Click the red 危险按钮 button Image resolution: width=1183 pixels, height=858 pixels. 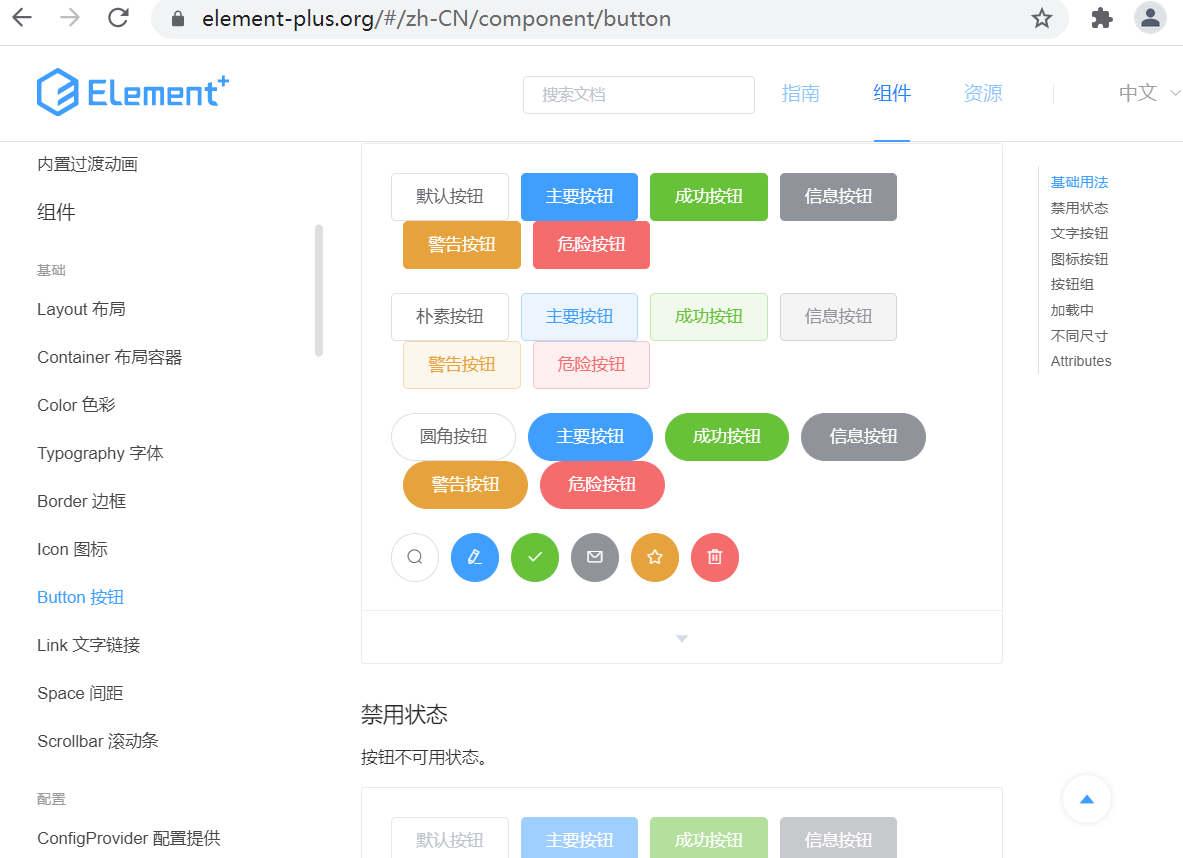tap(591, 245)
